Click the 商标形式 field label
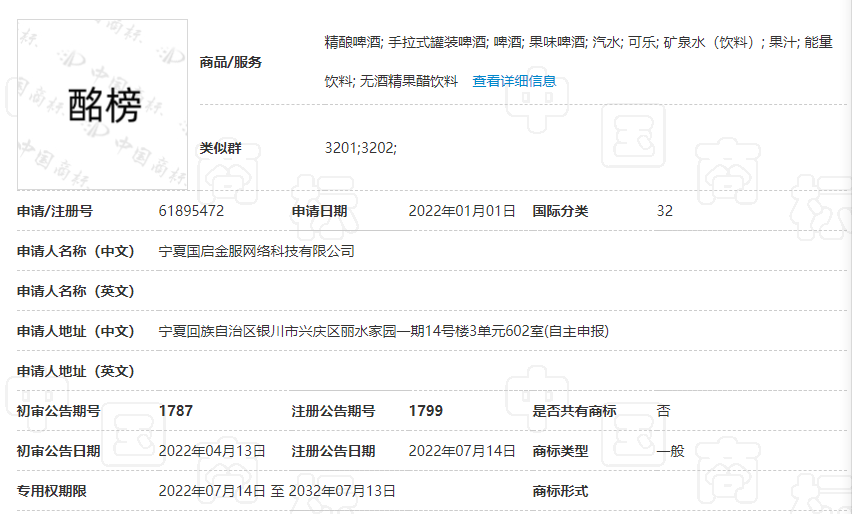This screenshot has width=852, height=514. coord(560,491)
